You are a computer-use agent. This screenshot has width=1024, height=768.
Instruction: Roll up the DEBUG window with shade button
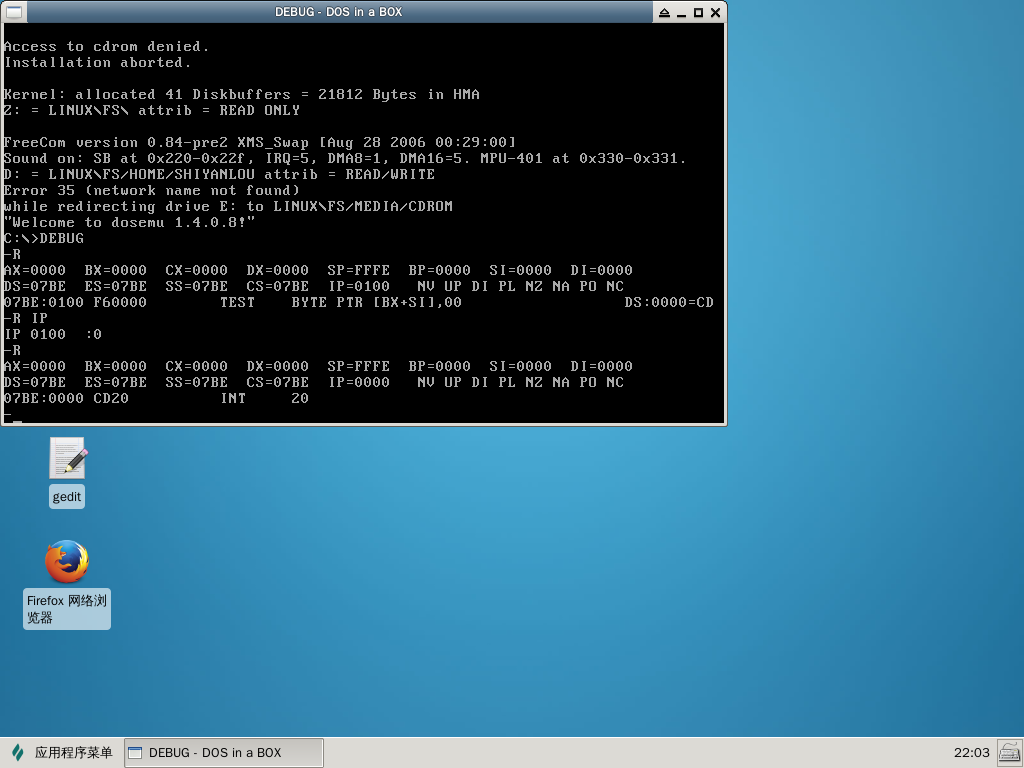(665, 12)
